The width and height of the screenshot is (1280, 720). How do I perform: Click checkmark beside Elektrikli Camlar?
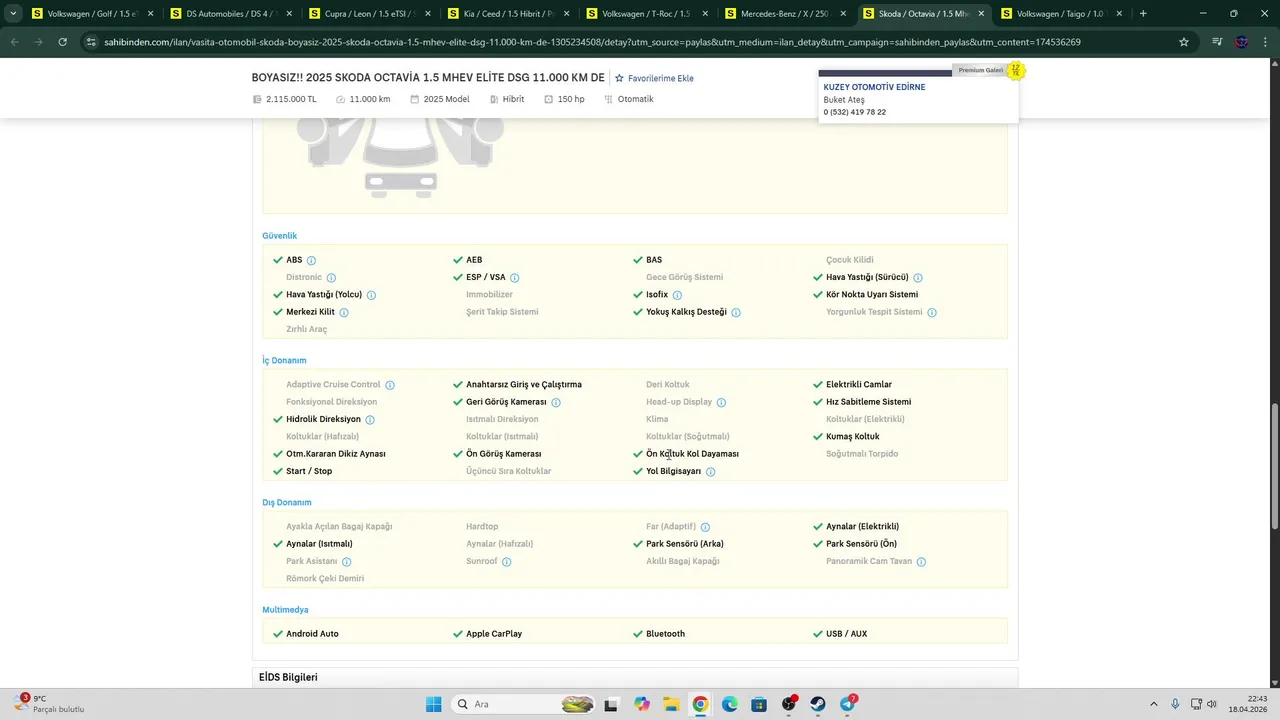(x=818, y=385)
